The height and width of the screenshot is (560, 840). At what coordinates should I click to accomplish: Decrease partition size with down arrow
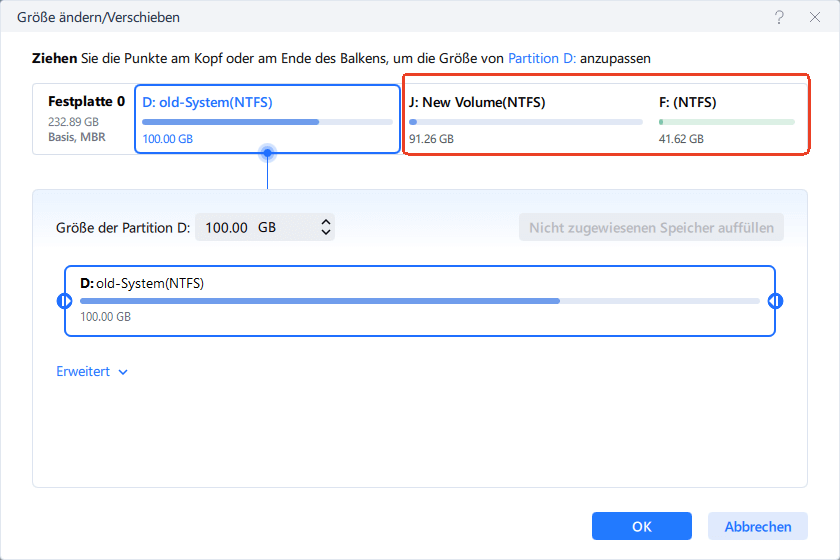(325, 234)
